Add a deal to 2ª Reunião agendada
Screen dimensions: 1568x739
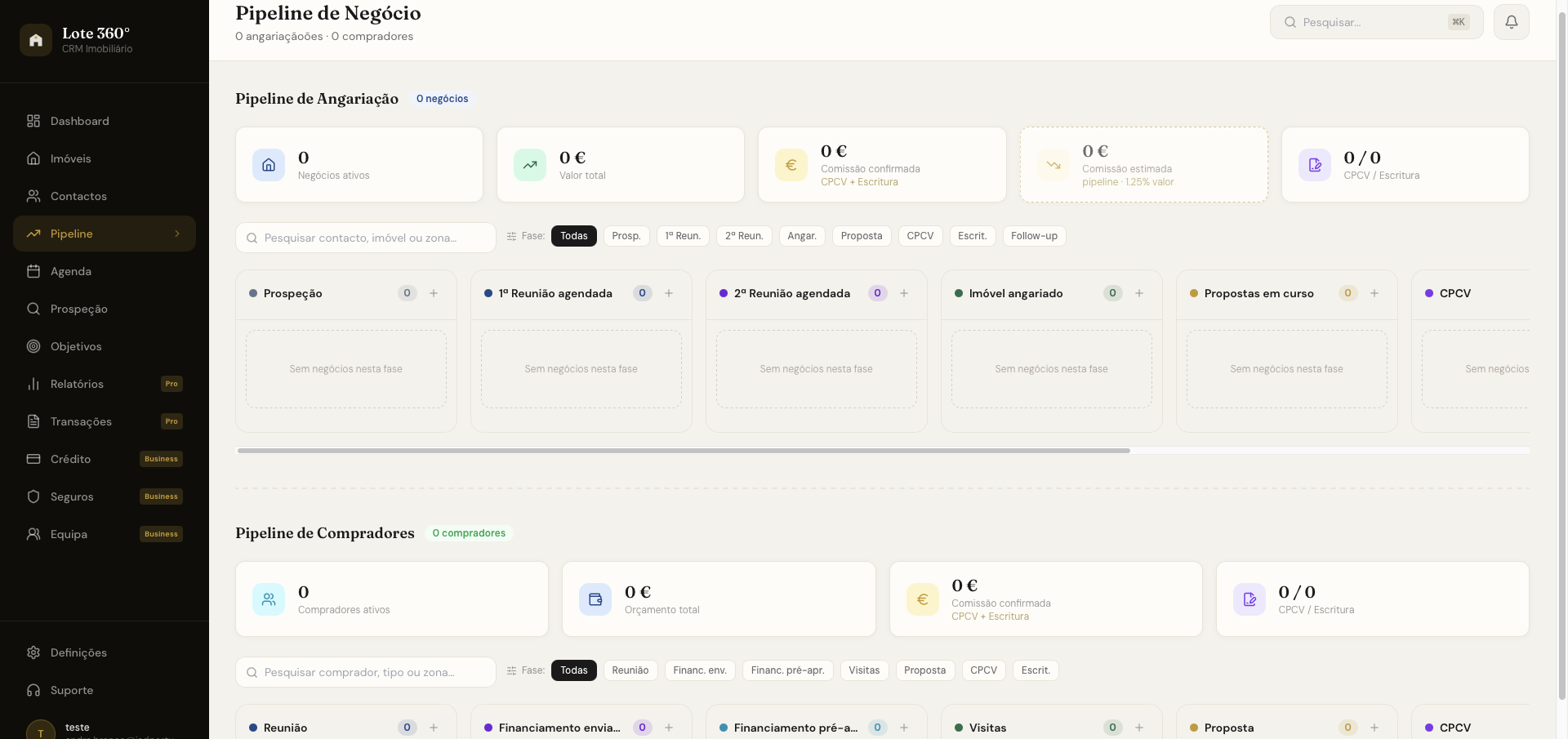click(x=904, y=293)
